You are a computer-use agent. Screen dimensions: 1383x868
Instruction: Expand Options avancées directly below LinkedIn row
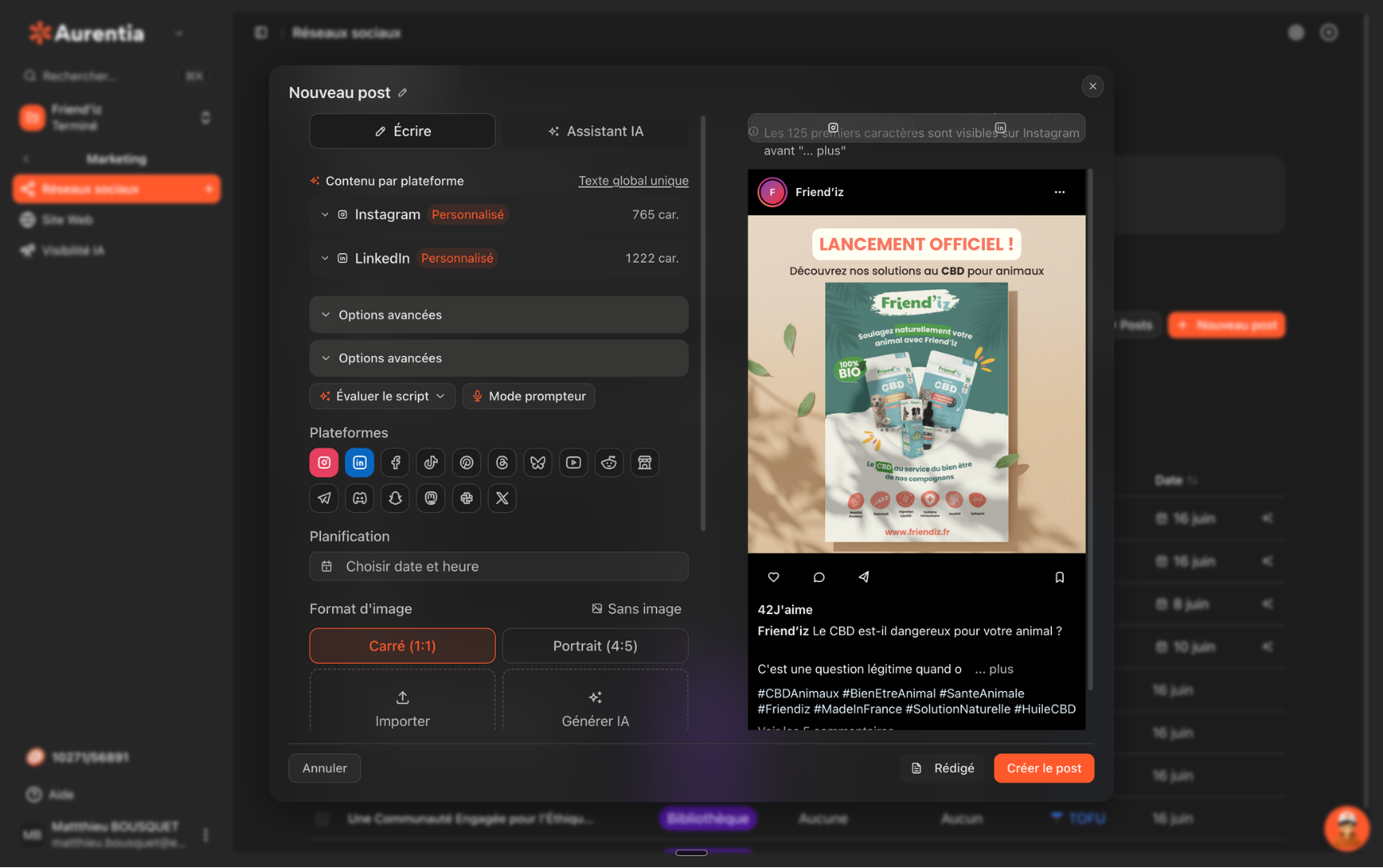point(499,315)
